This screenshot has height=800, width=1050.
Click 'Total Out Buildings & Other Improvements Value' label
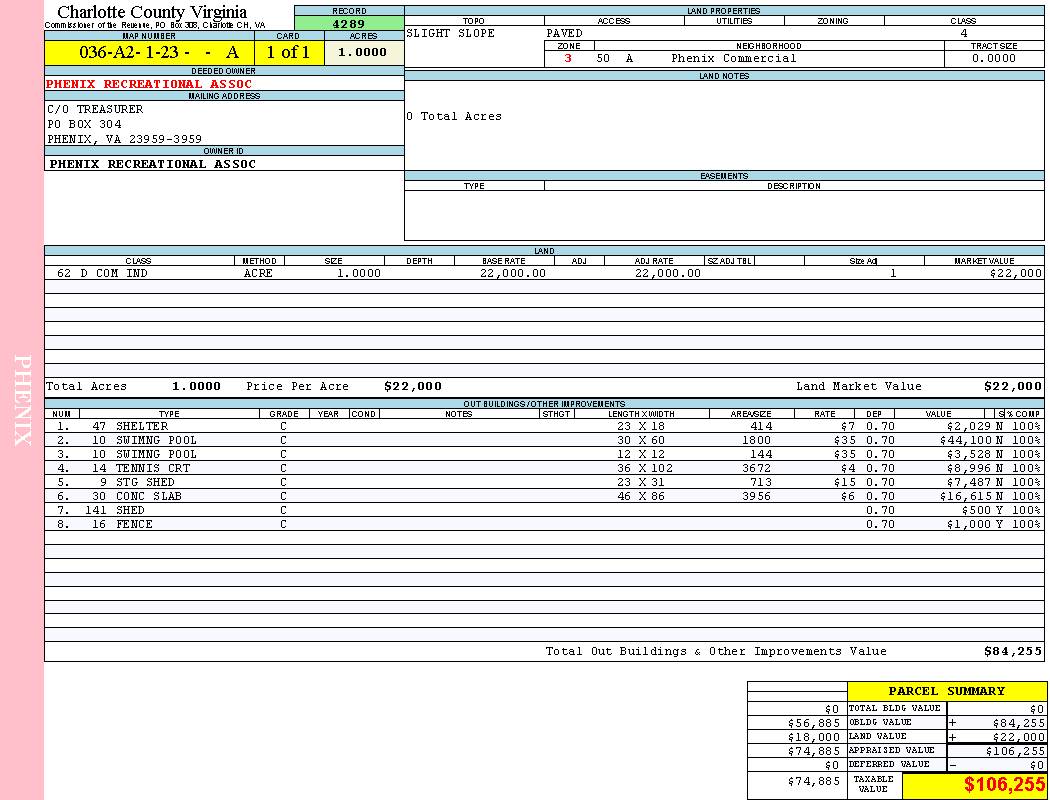point(715,651)
